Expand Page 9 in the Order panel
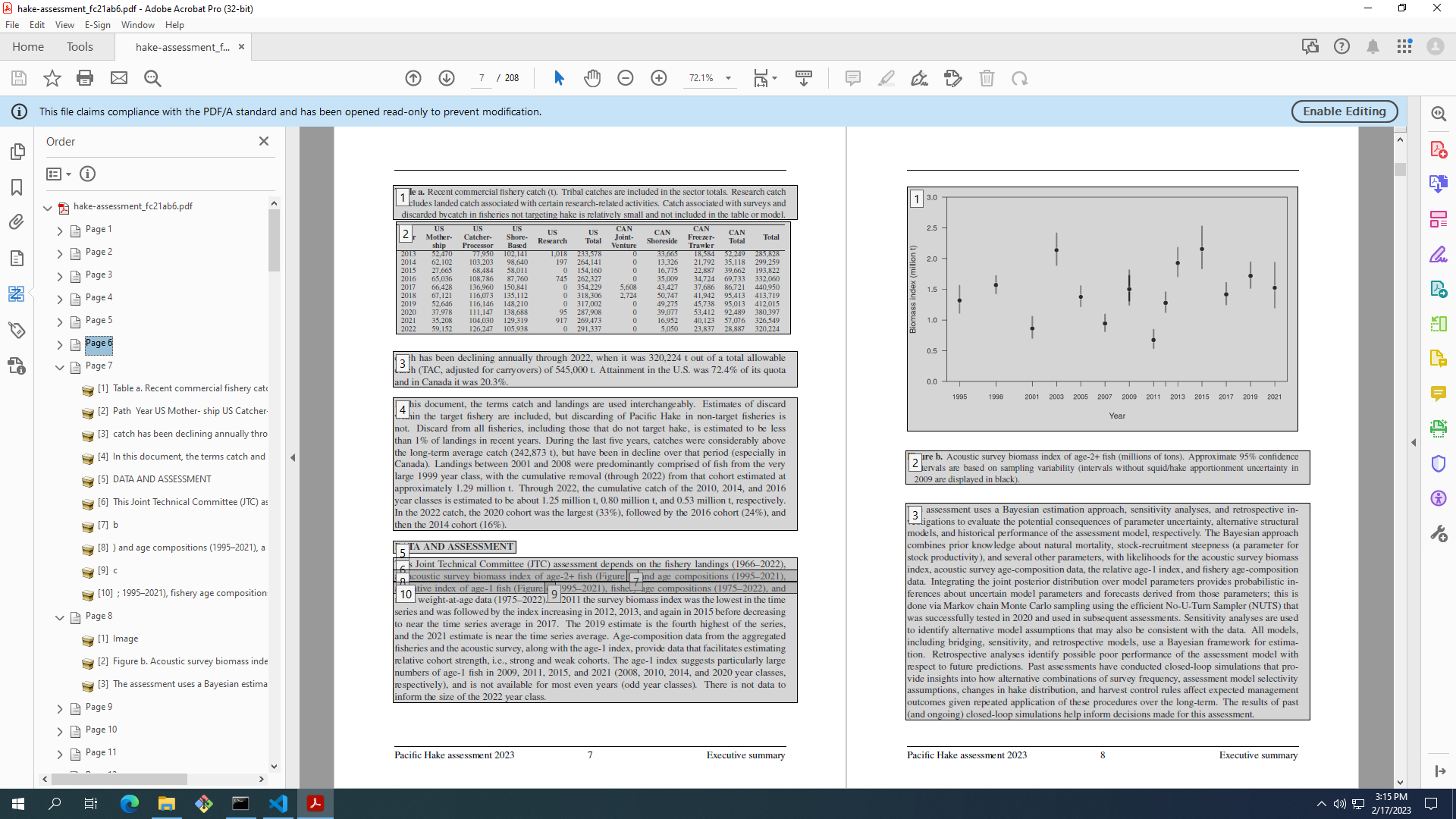The image size is (1456, 819). click(x=59, y=707)
